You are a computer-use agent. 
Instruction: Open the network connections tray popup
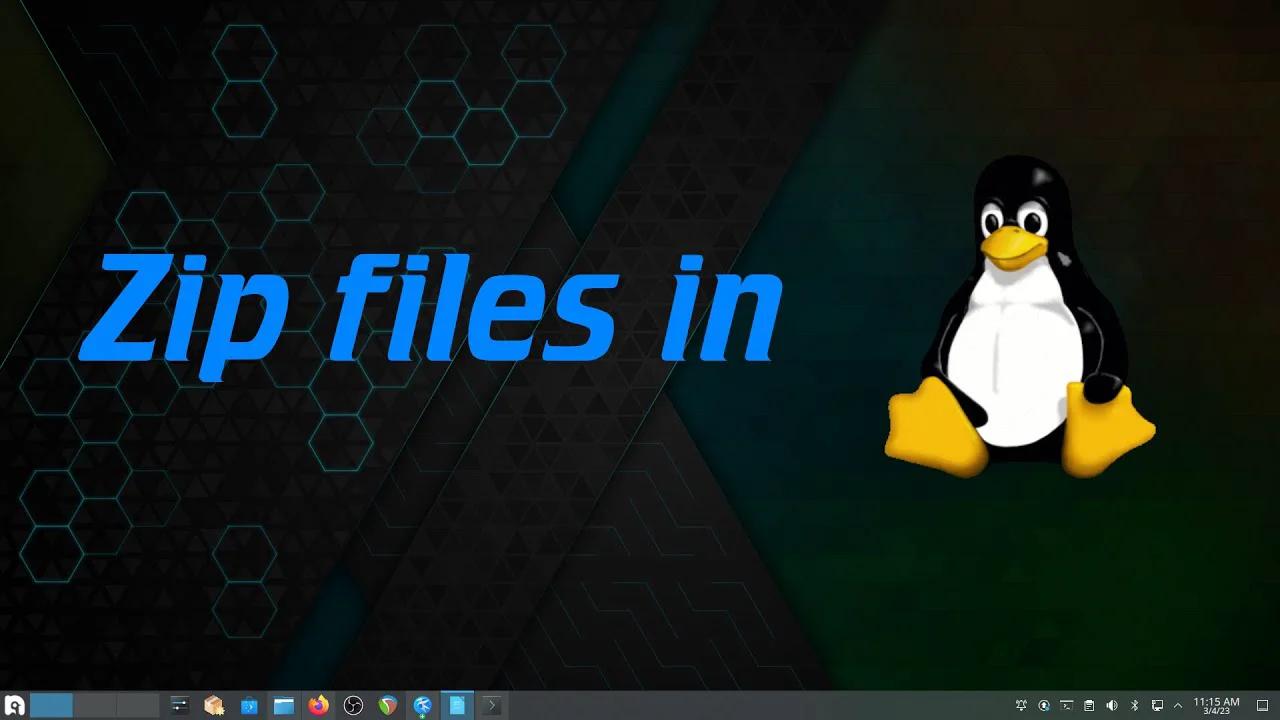(x=1157, y=705)
